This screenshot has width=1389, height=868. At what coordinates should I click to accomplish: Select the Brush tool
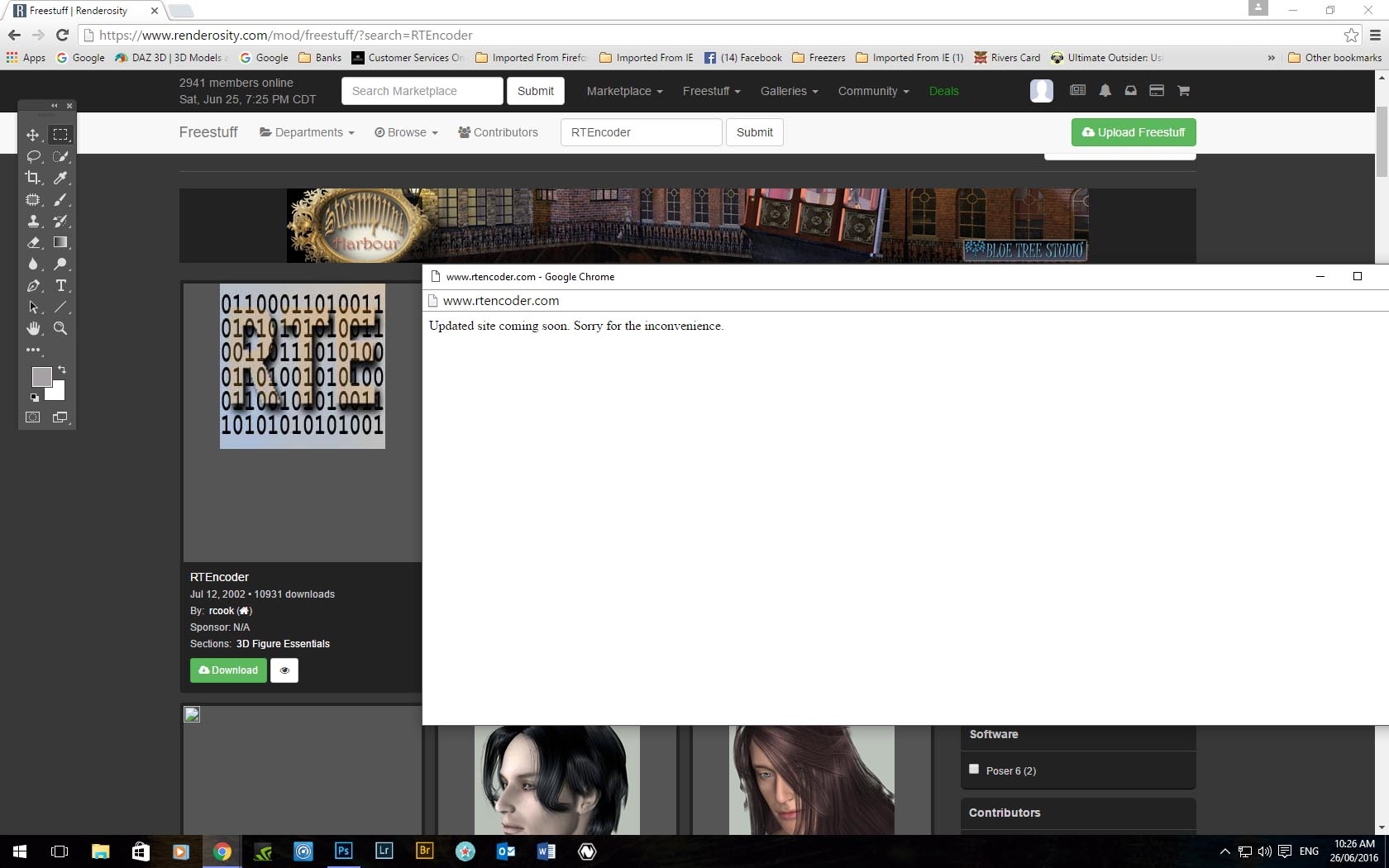click(60, 199)
